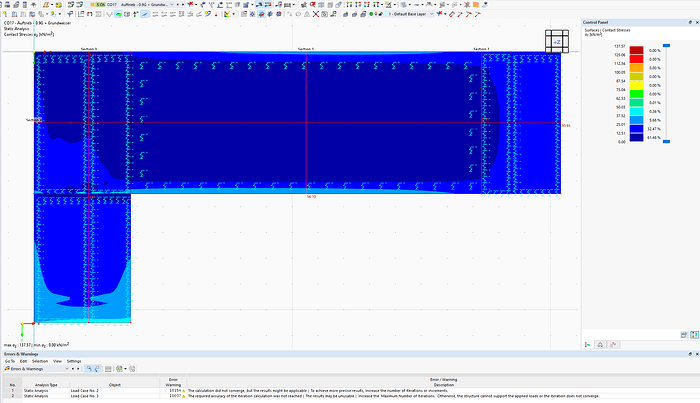Screen dimensions: 700x403
Task: Toggle the first highlighted Errors & Warnings toolbar button
Action: click(x=88, y=369)
